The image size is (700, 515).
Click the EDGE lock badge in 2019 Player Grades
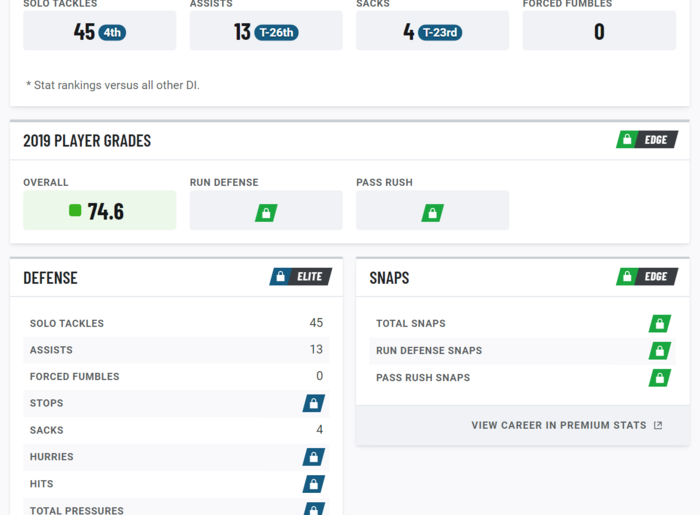(647, 140)
